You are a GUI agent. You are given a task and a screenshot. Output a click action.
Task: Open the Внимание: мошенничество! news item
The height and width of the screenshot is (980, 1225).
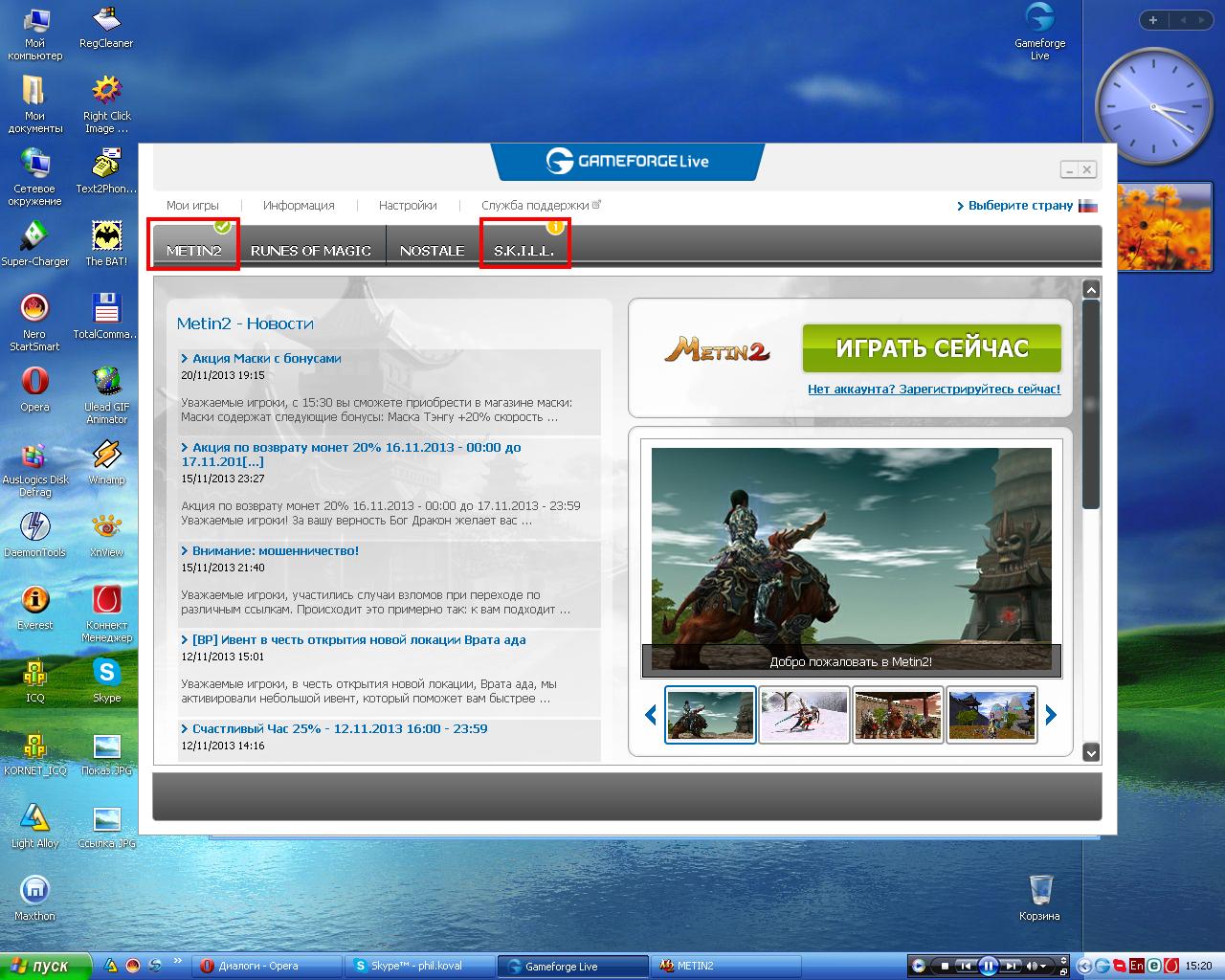click(276, 551)
